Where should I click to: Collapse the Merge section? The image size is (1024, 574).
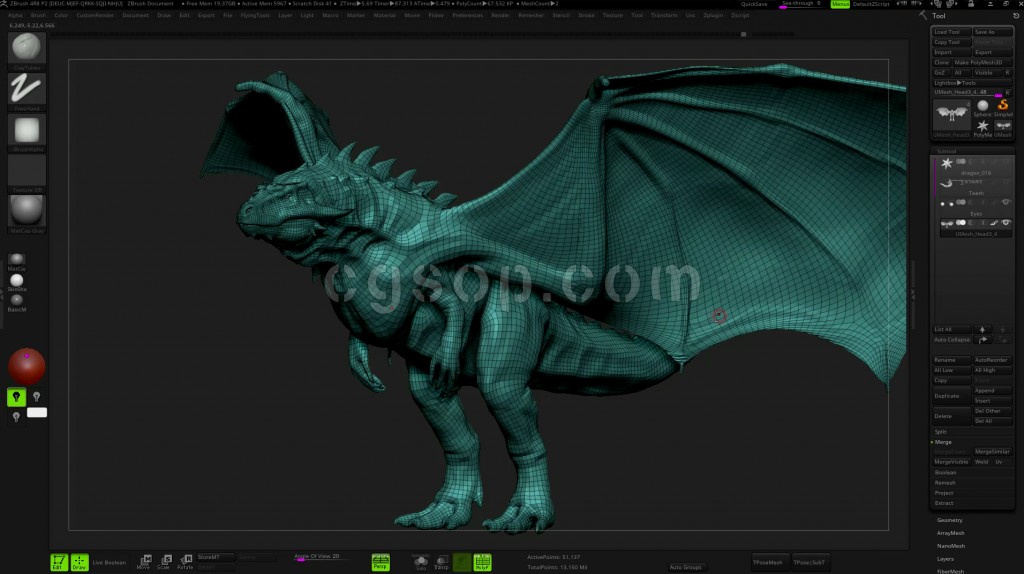click(942, 441)
